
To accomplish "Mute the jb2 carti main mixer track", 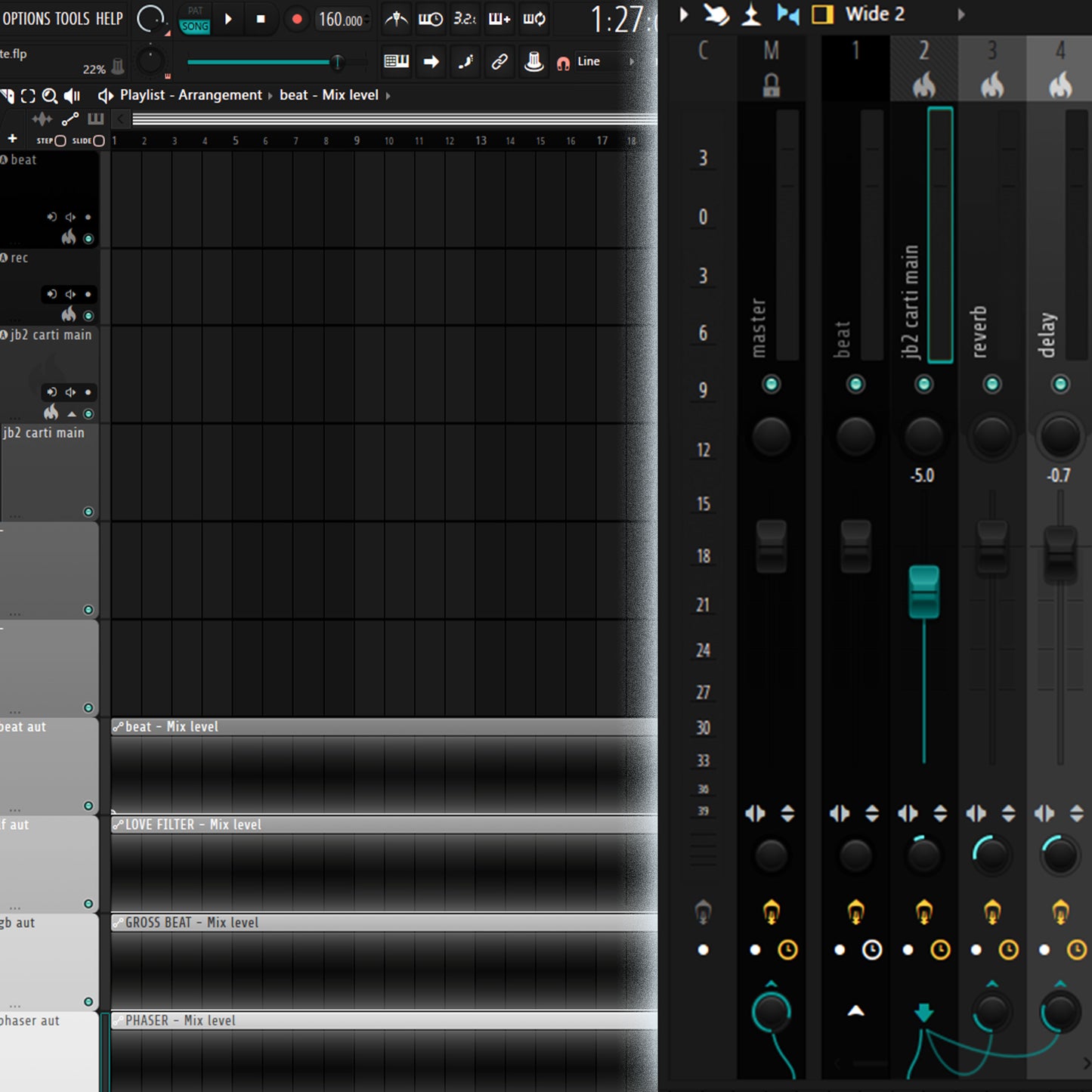I will click(x=923, y=385).
